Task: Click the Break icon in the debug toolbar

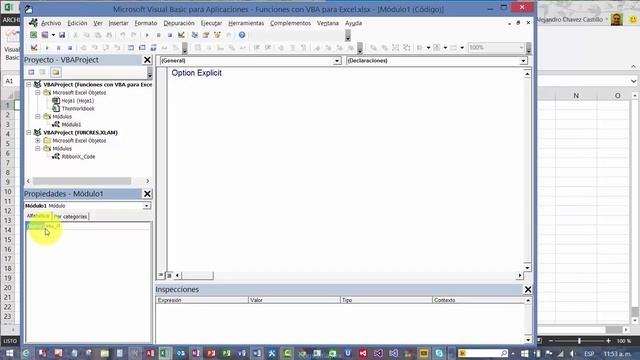Action: [x=58, y=48]
